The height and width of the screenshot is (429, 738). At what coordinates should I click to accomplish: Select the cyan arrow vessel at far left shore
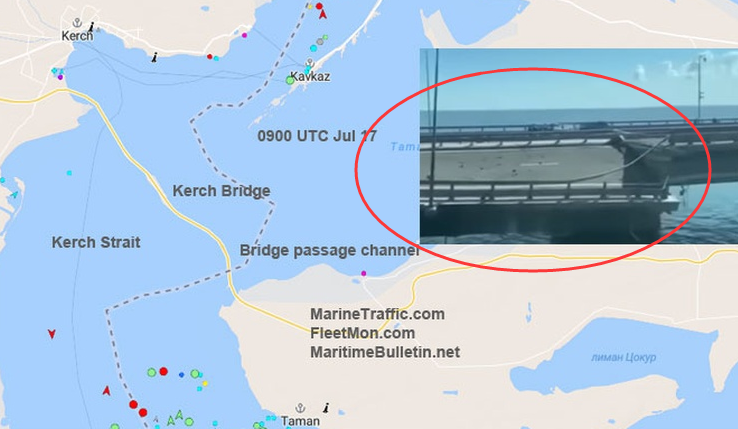click(14, 194)
